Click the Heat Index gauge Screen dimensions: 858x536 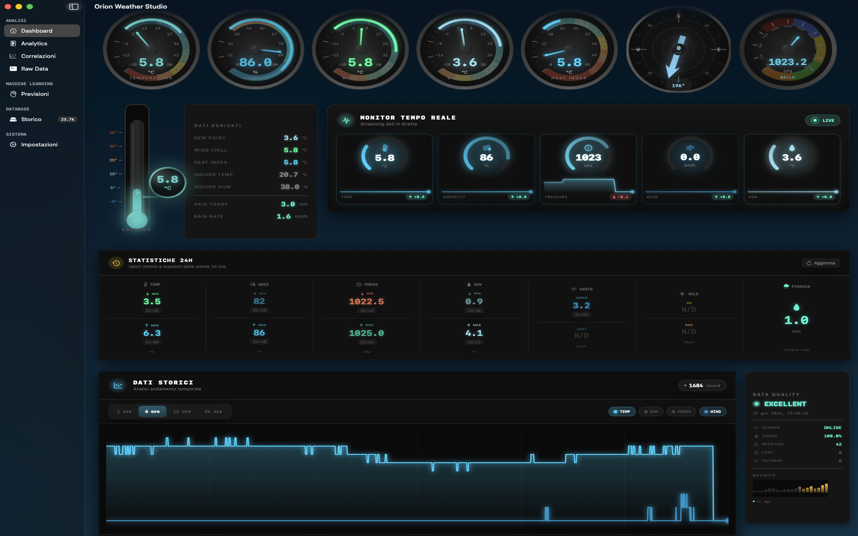point(569,50)
